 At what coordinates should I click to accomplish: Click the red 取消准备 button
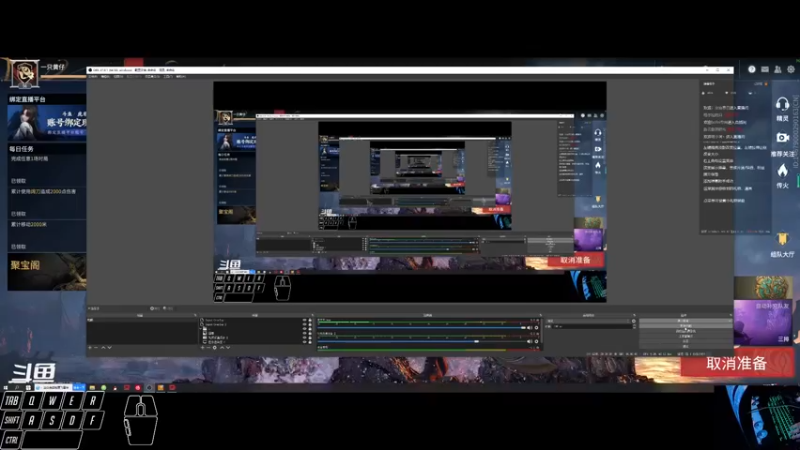[737, 363]
